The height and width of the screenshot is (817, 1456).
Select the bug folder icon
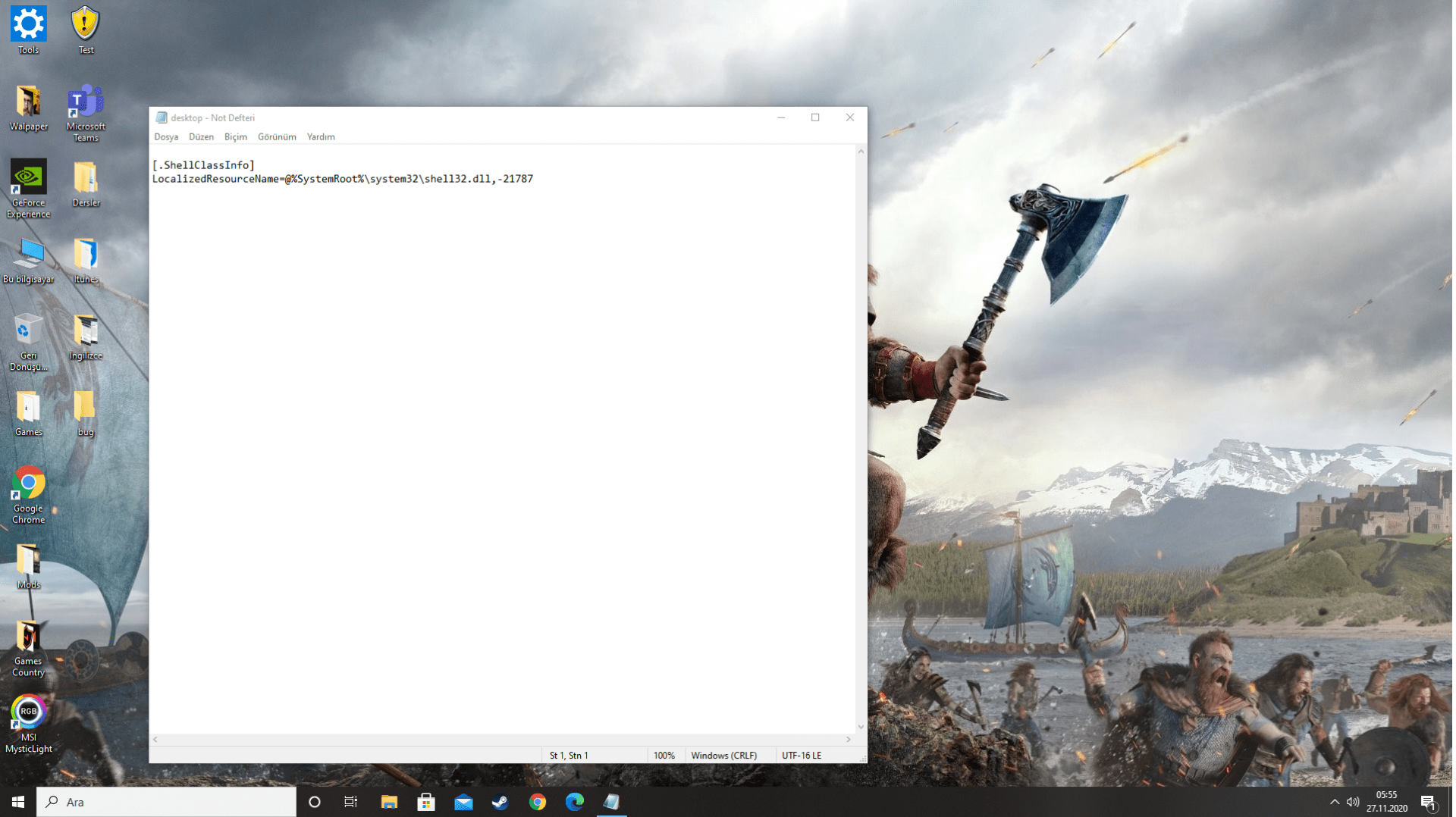click(86, 414)
